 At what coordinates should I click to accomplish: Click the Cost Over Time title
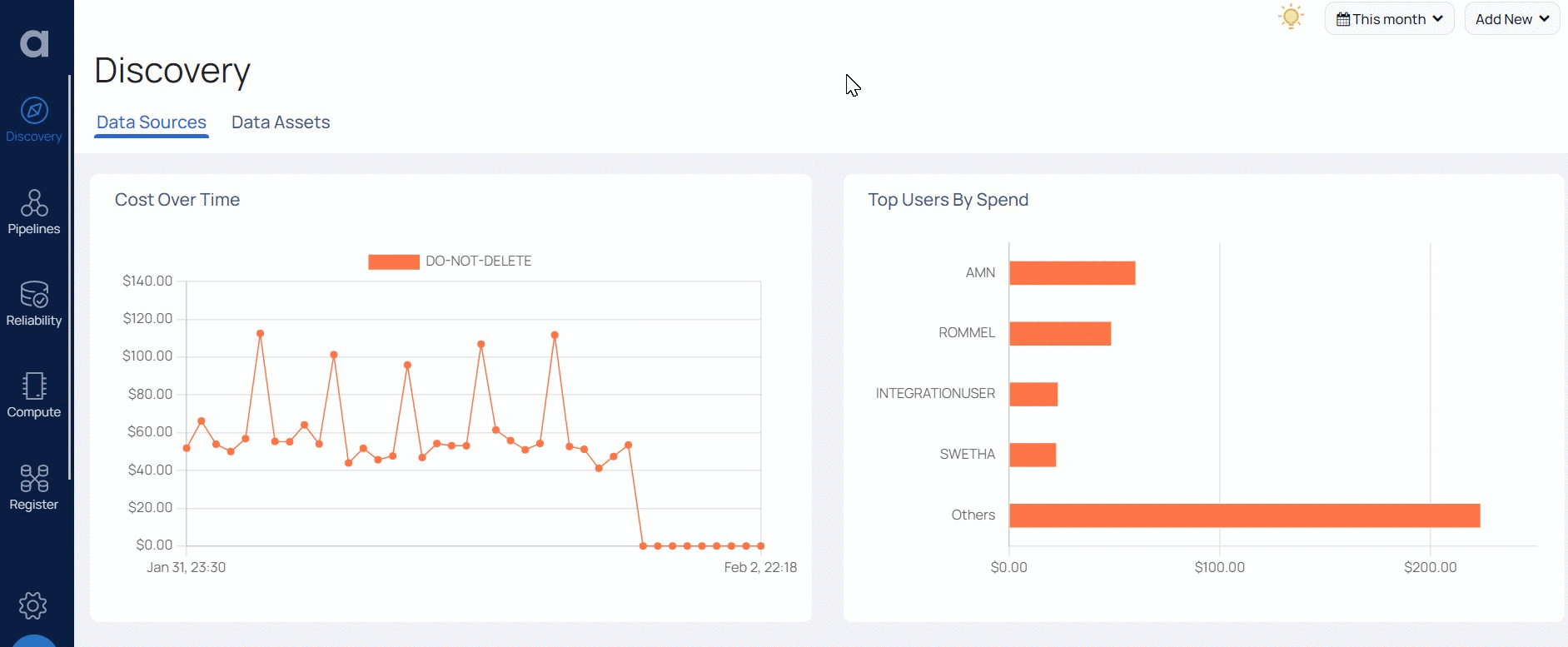177,200
